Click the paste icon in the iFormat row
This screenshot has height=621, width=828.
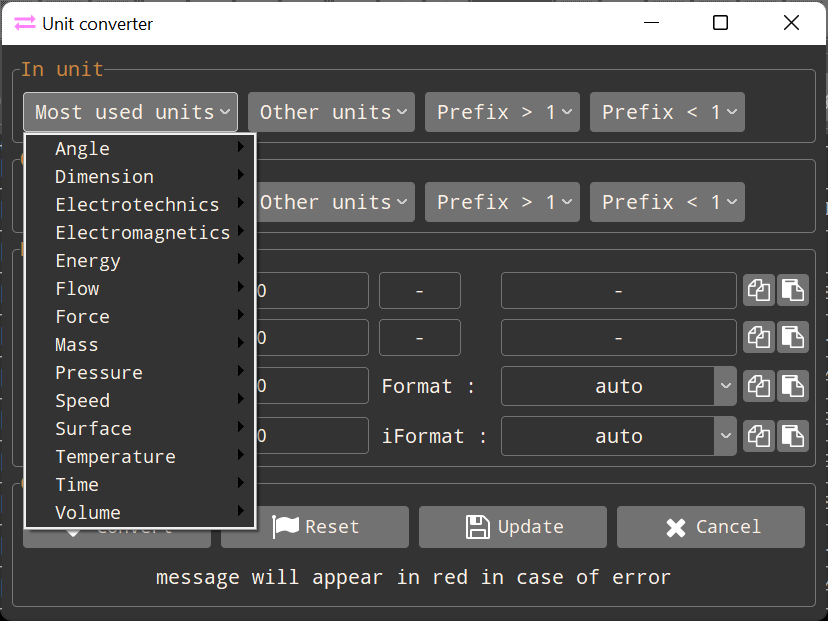point(793,436)
